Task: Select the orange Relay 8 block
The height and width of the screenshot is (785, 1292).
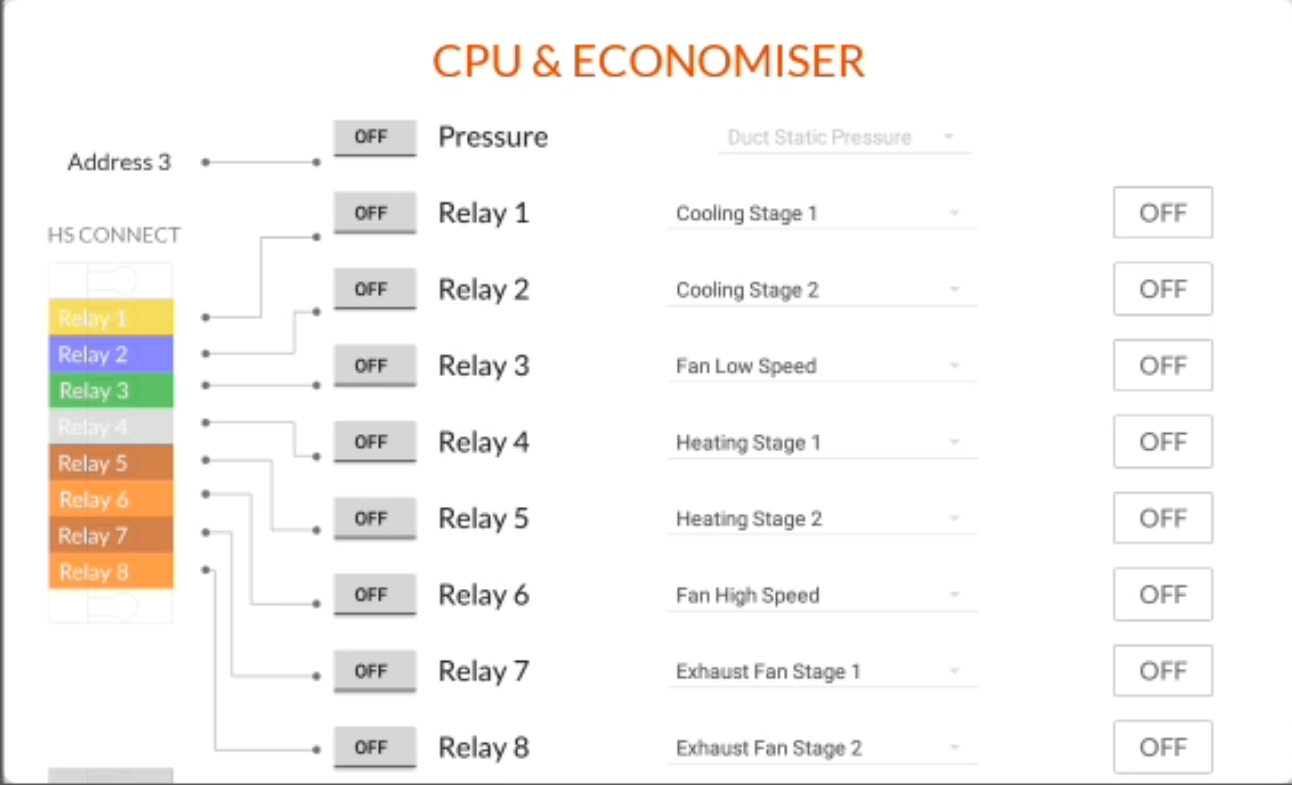Action: point(110,571)
